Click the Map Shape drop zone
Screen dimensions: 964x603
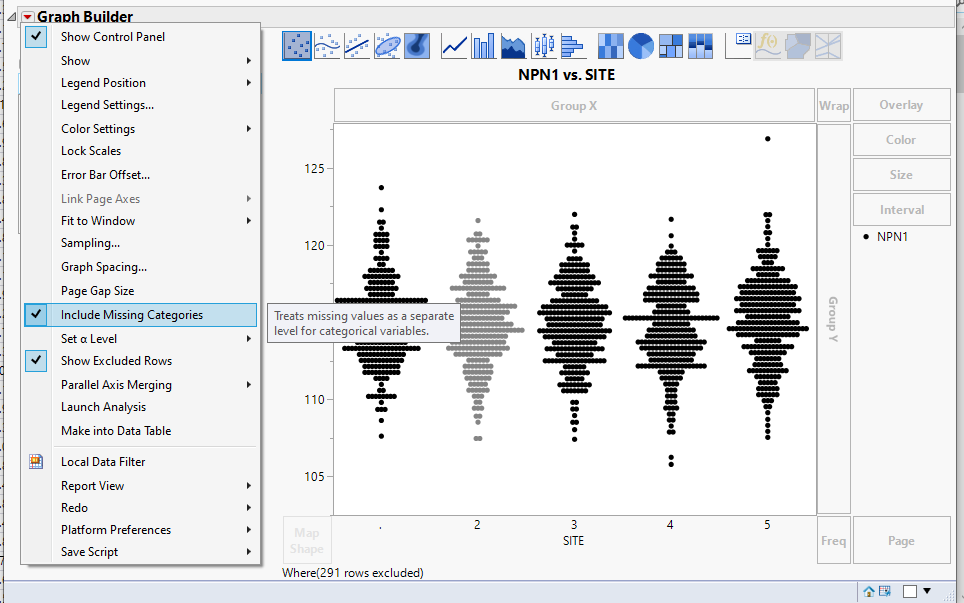pos(307,540)
